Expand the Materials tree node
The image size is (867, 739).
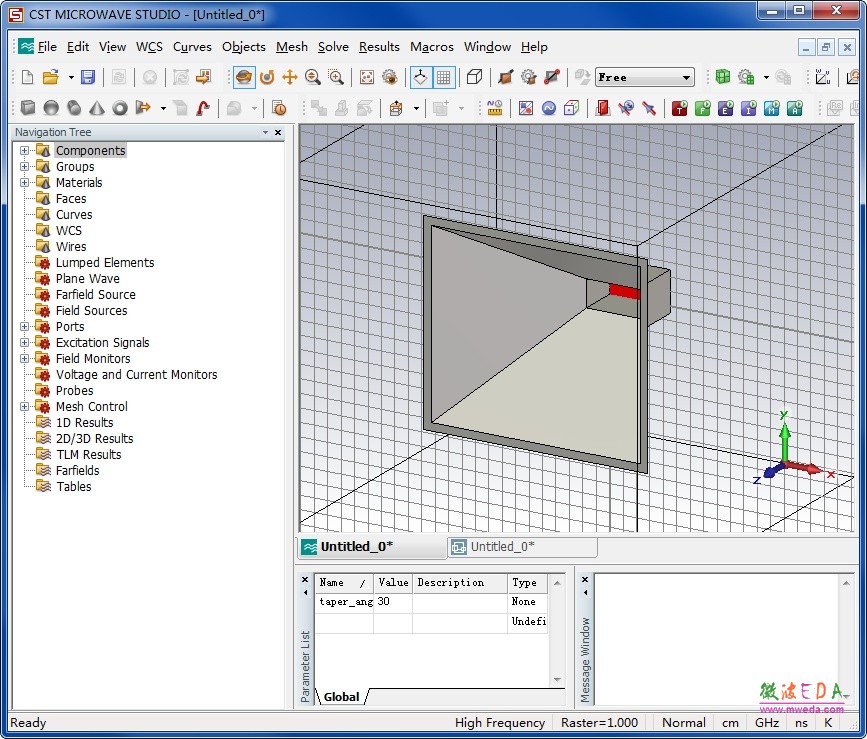click(x=24, y=182)
